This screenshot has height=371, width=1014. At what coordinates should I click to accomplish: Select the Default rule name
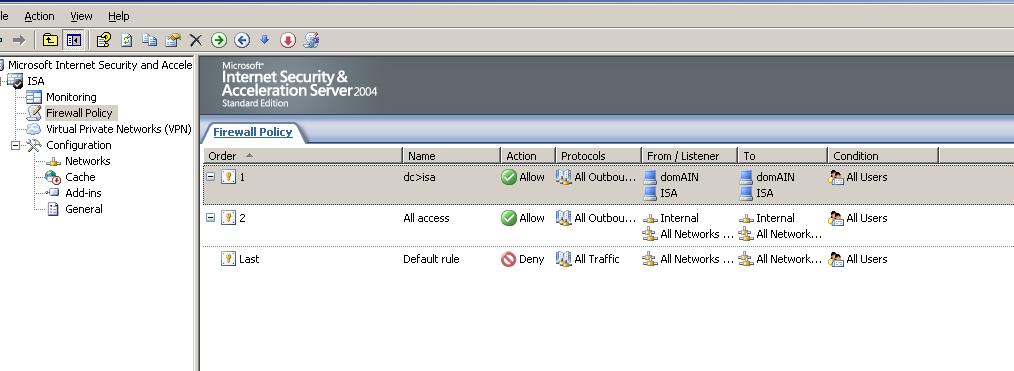(x=431, y=259)
